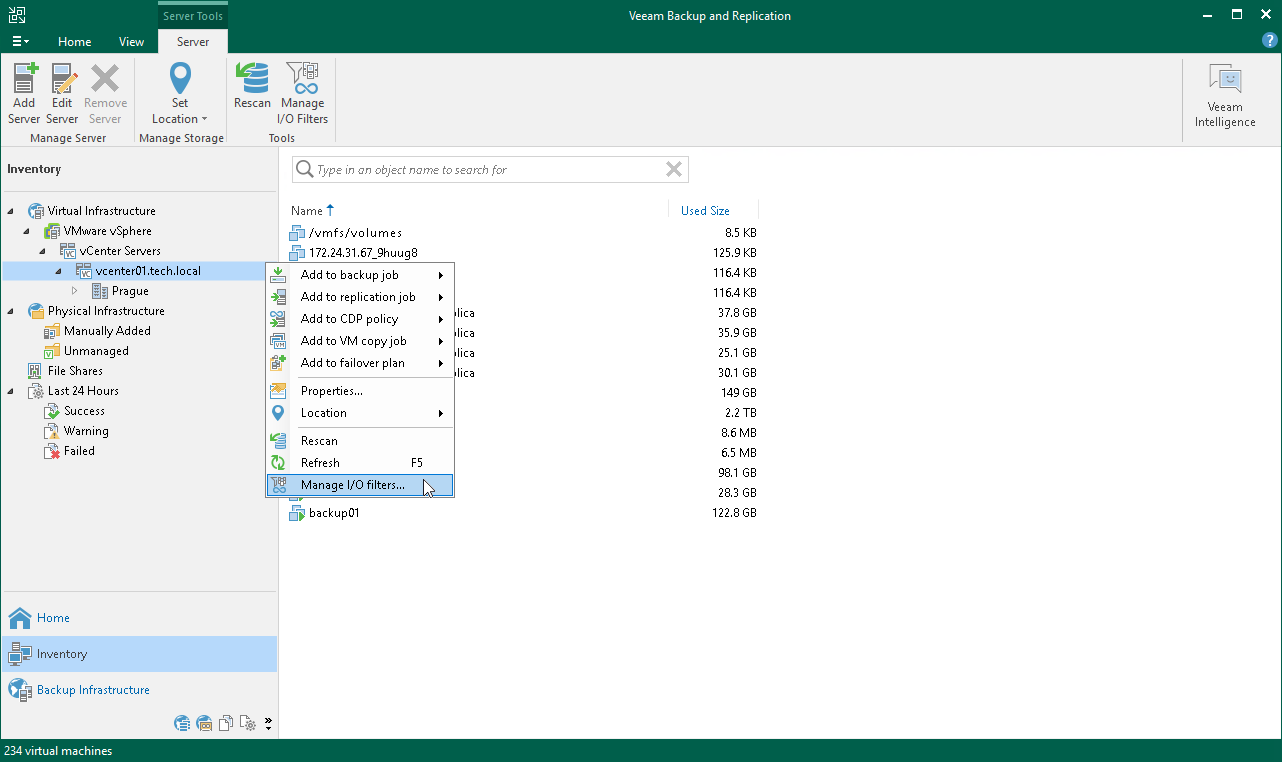
Task: Choose Properties from the context menu
Action: 331,391
